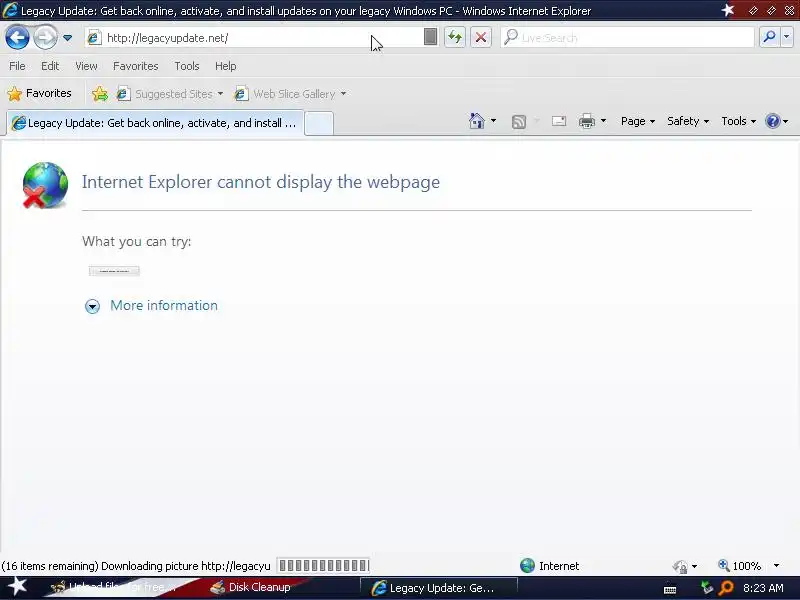Open the Tools command bar menu
Viewport: 800px width, 600px height.
tap(738, 121)
